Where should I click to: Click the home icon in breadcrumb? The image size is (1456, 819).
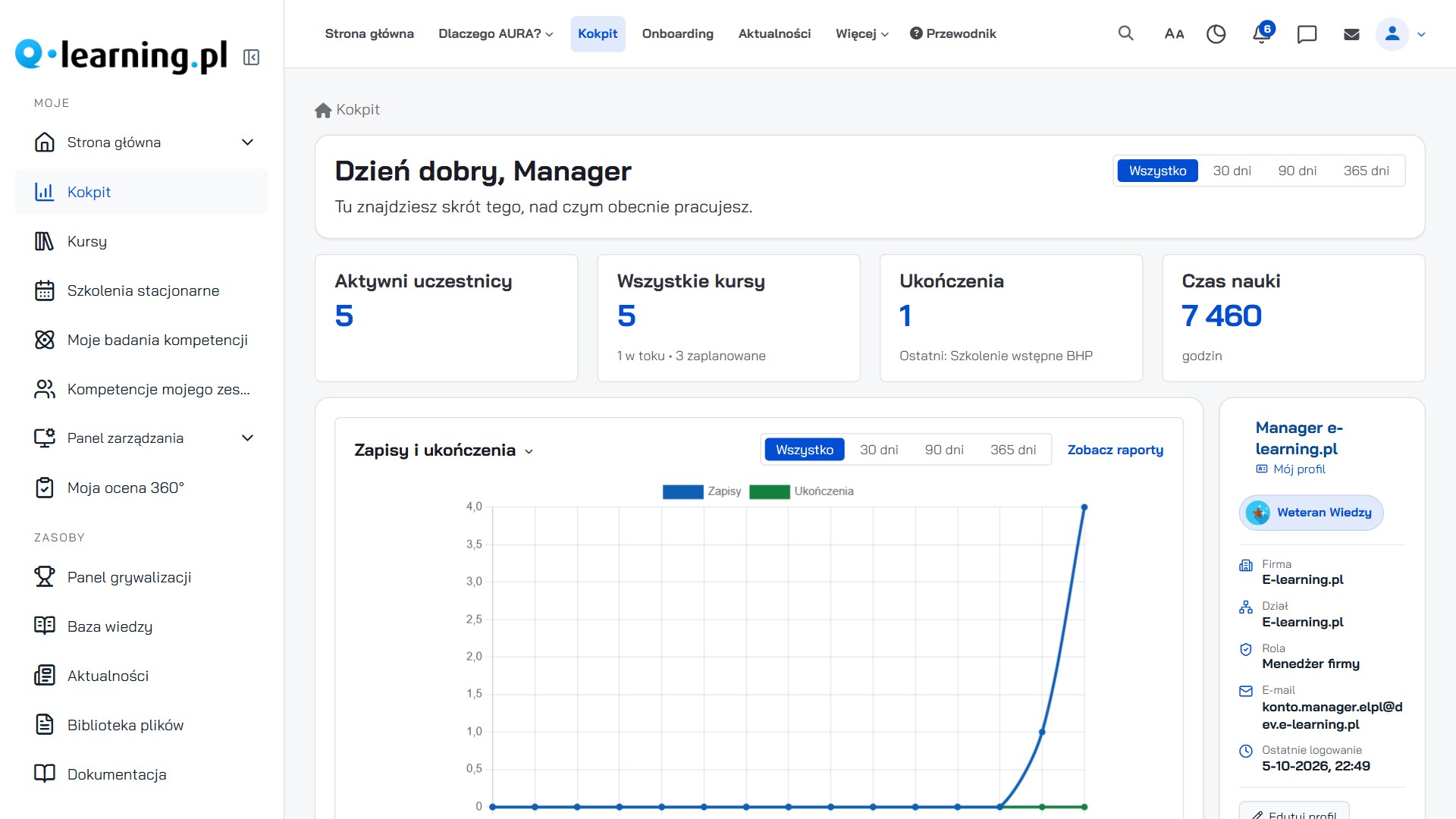click(x=323, y=110)
